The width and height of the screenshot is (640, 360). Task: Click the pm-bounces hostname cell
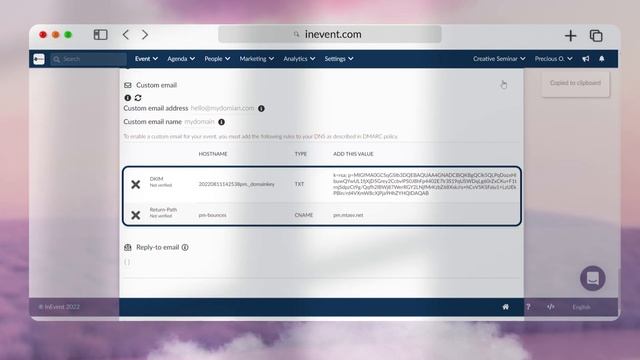click(212, 215)
